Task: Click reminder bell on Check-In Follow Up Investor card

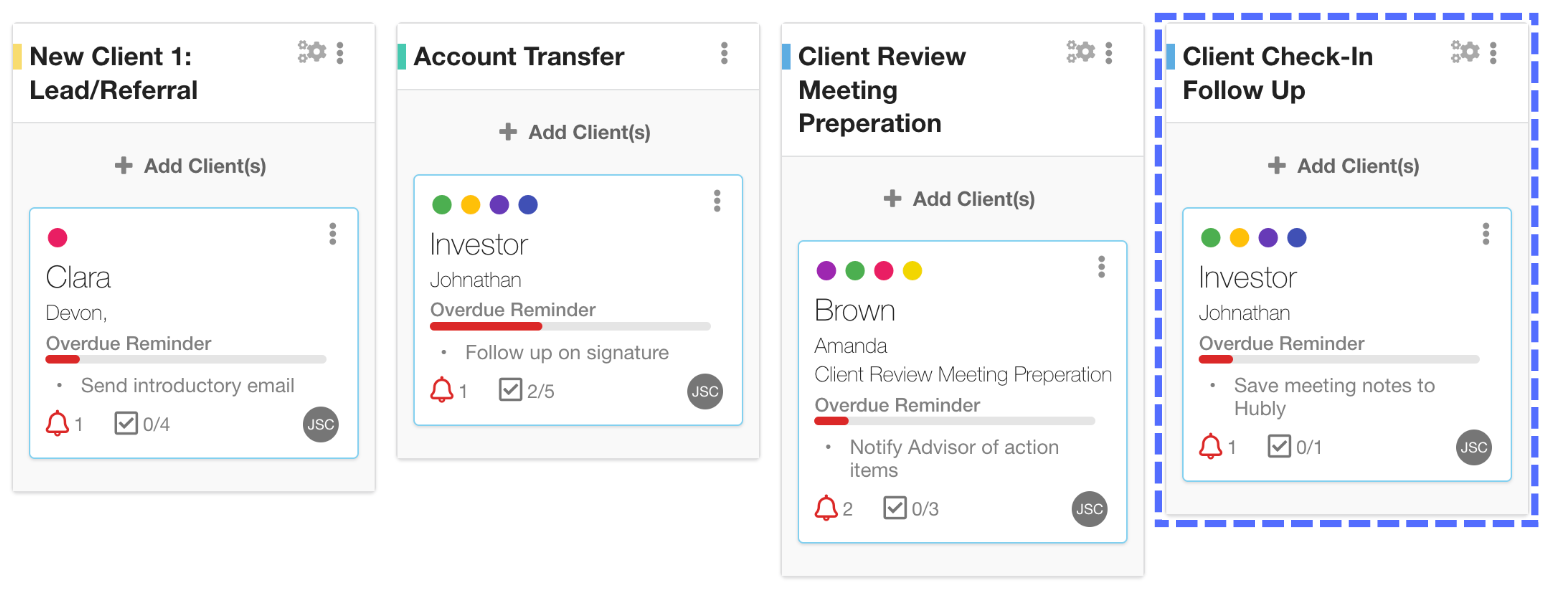Action: tap(1210, 446)
